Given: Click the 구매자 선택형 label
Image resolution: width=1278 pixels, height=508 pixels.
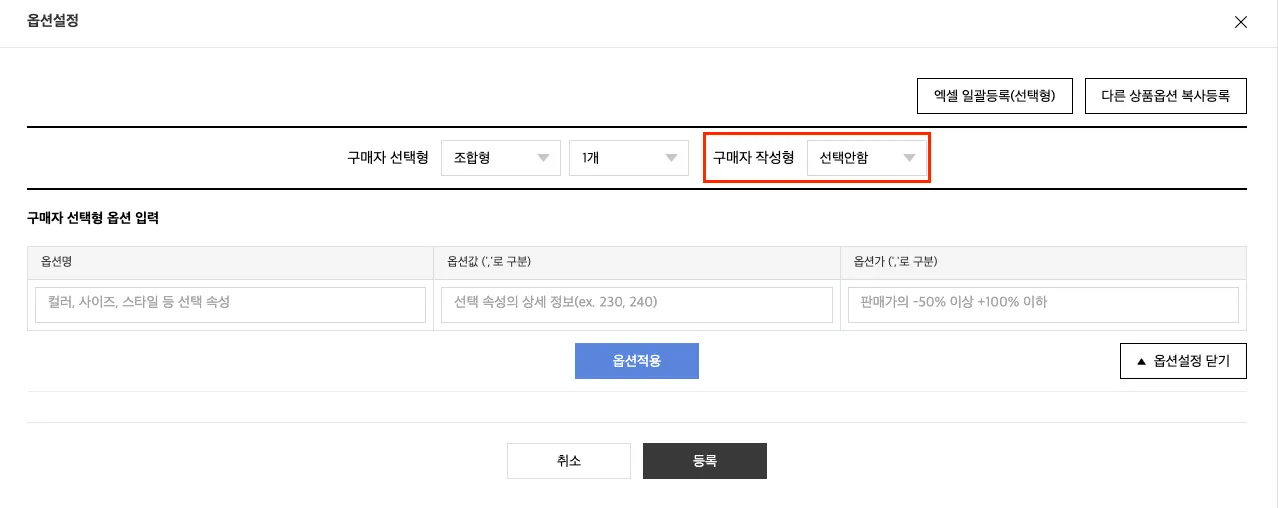Looking at the screenshot, I should (x=388, y=158).
